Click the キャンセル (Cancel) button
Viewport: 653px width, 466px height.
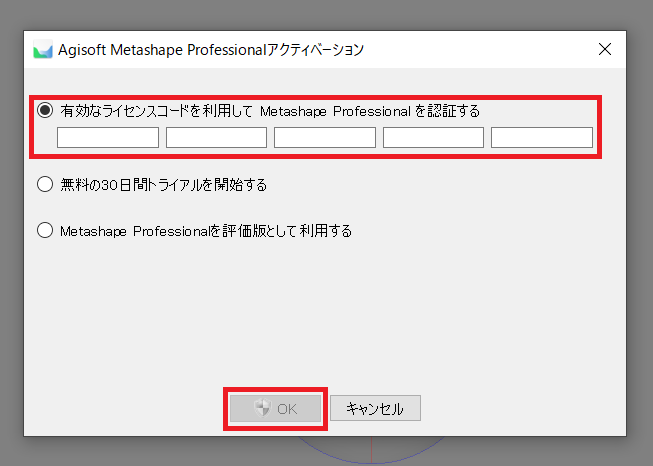coord(375,409)
